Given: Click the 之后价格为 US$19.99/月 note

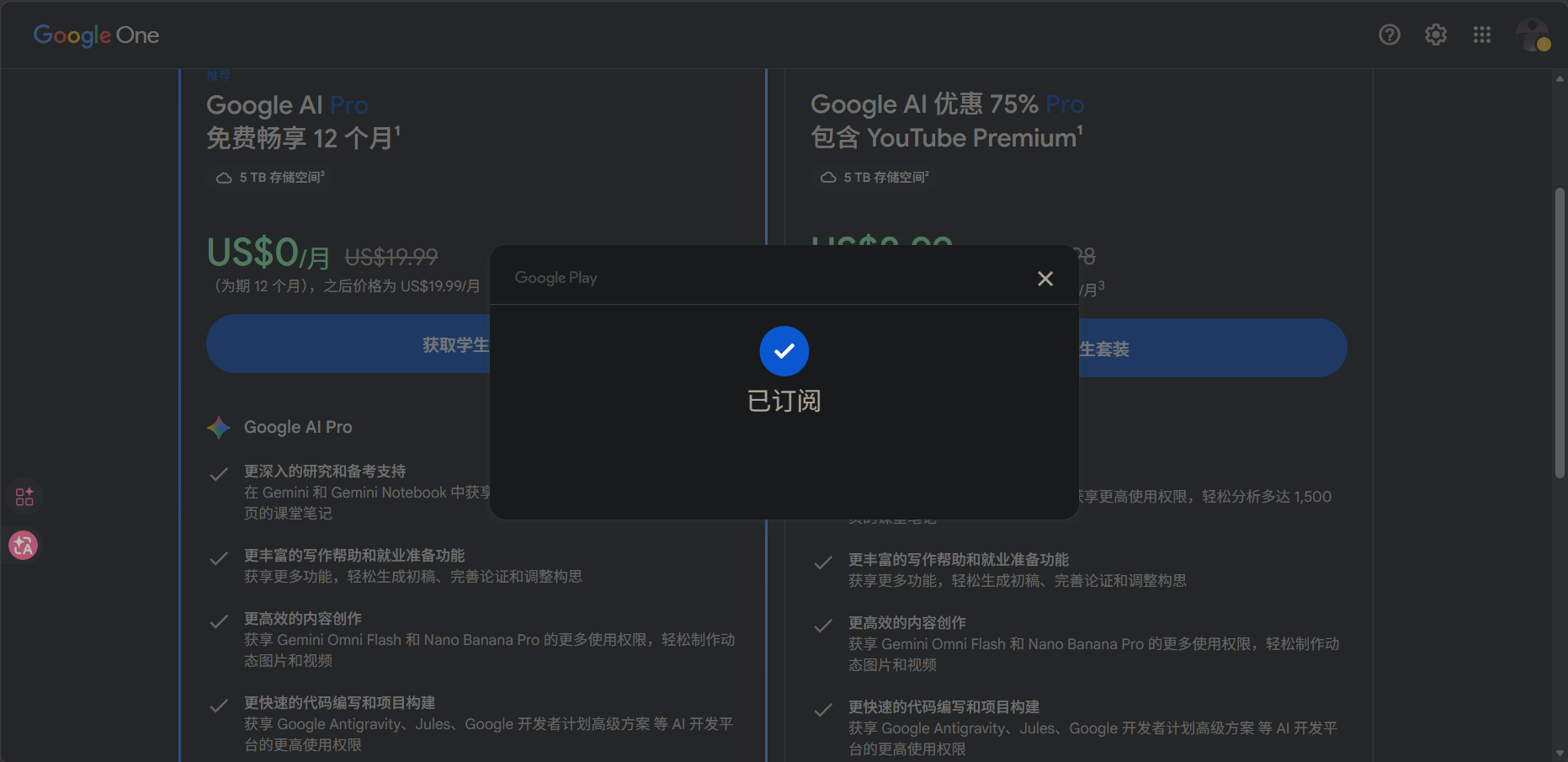Looking at the screenshot, I should pos(402,286).
